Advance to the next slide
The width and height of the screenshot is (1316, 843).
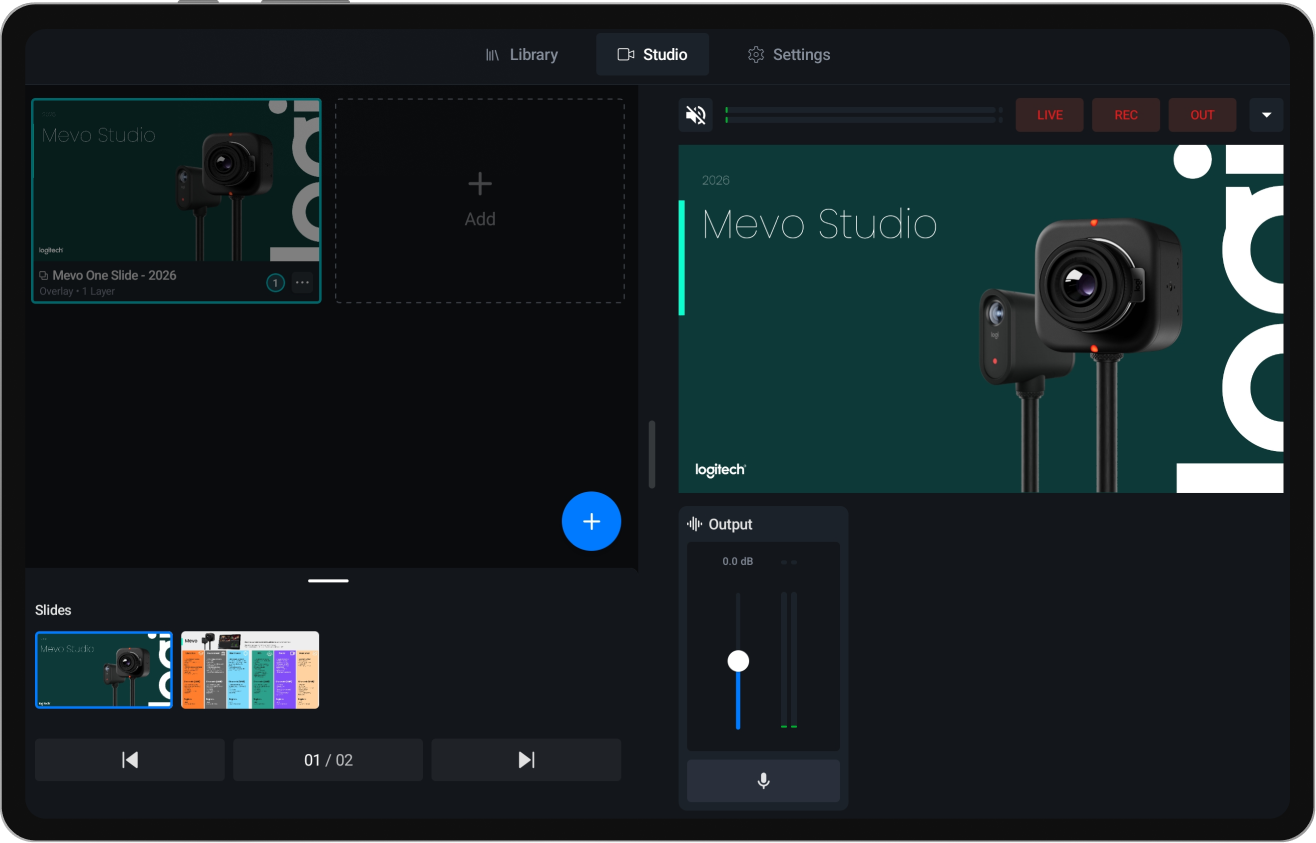point(526,759)
